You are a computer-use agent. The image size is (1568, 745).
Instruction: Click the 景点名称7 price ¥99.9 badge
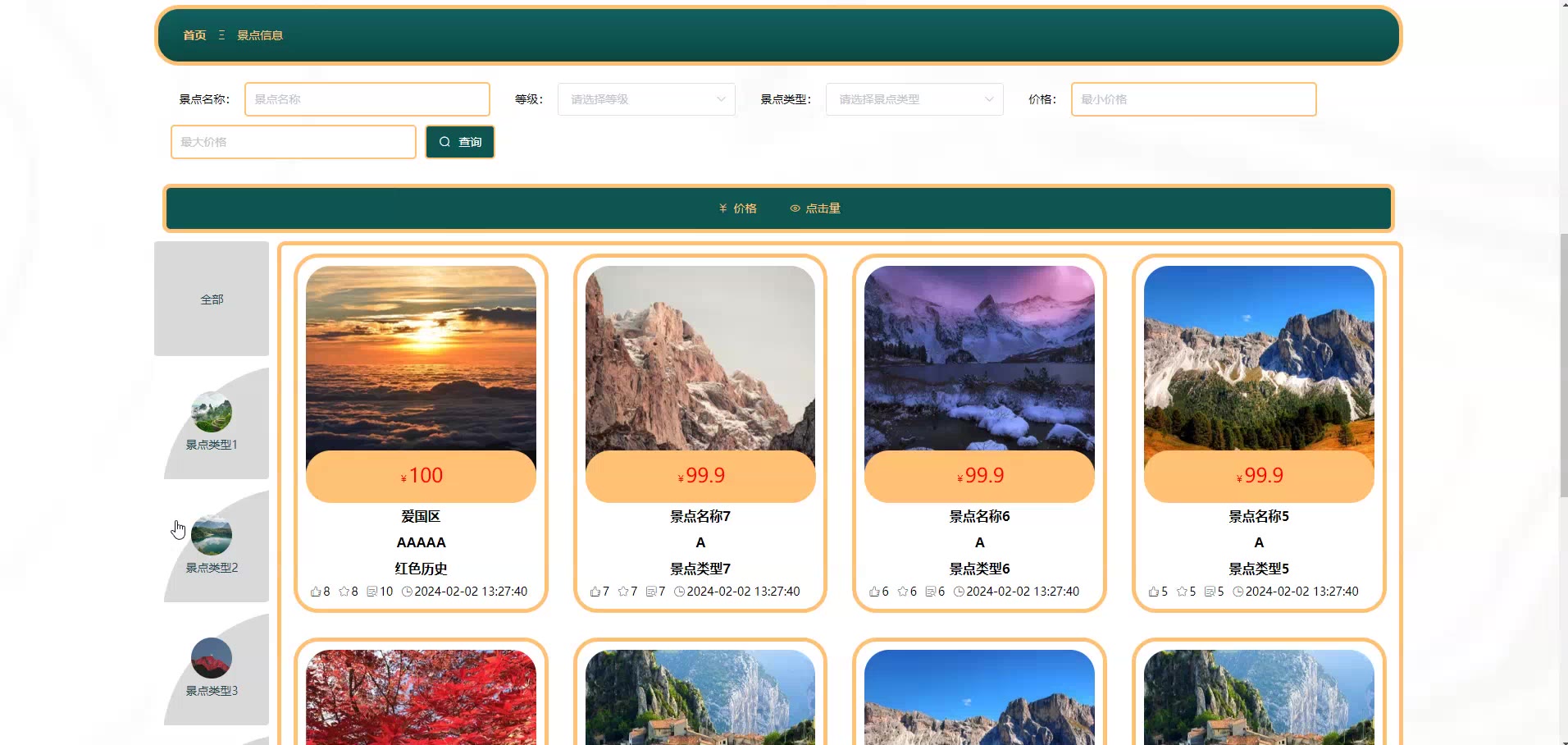(x=700, y=476)
